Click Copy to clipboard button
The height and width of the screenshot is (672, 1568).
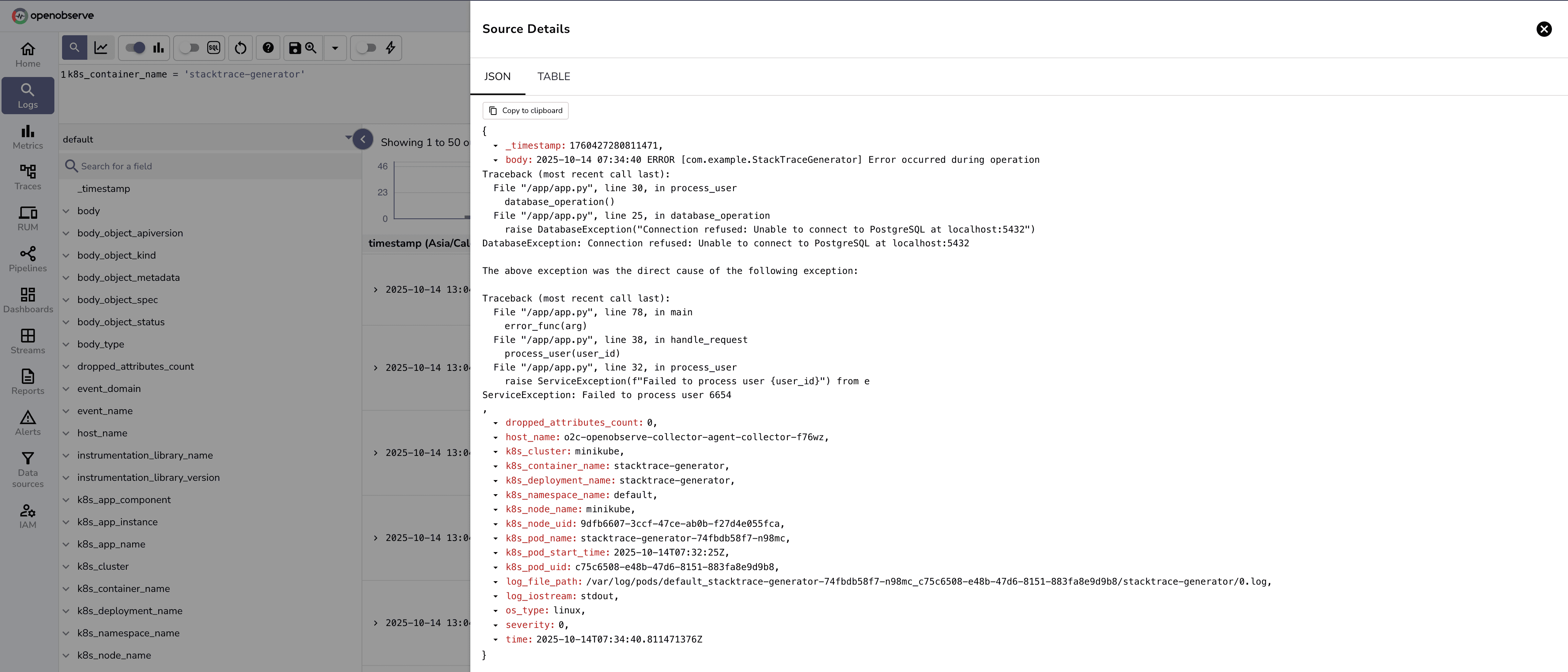(x=525, y=111)
